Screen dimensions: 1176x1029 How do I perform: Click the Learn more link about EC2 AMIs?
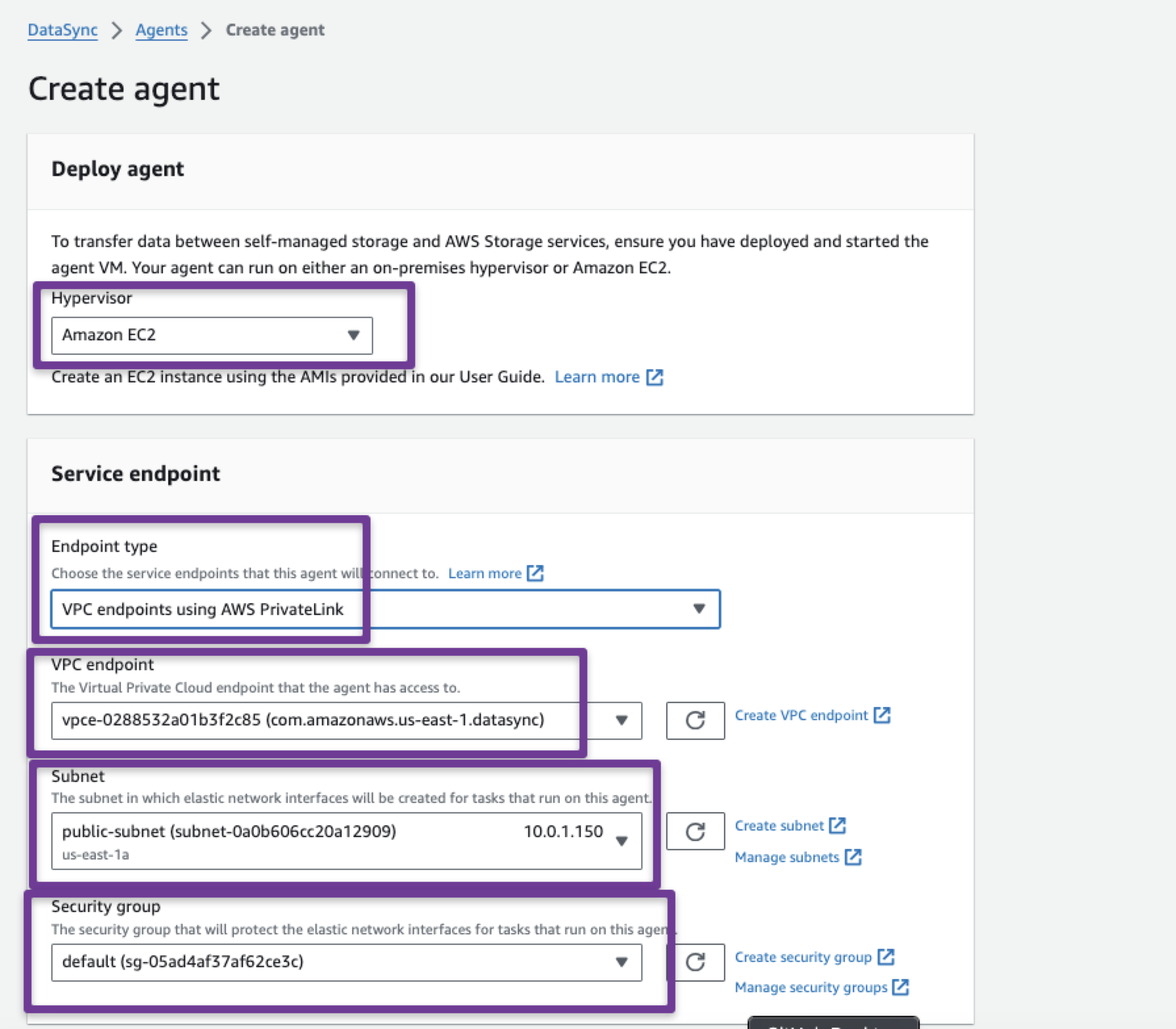point(597,377)
